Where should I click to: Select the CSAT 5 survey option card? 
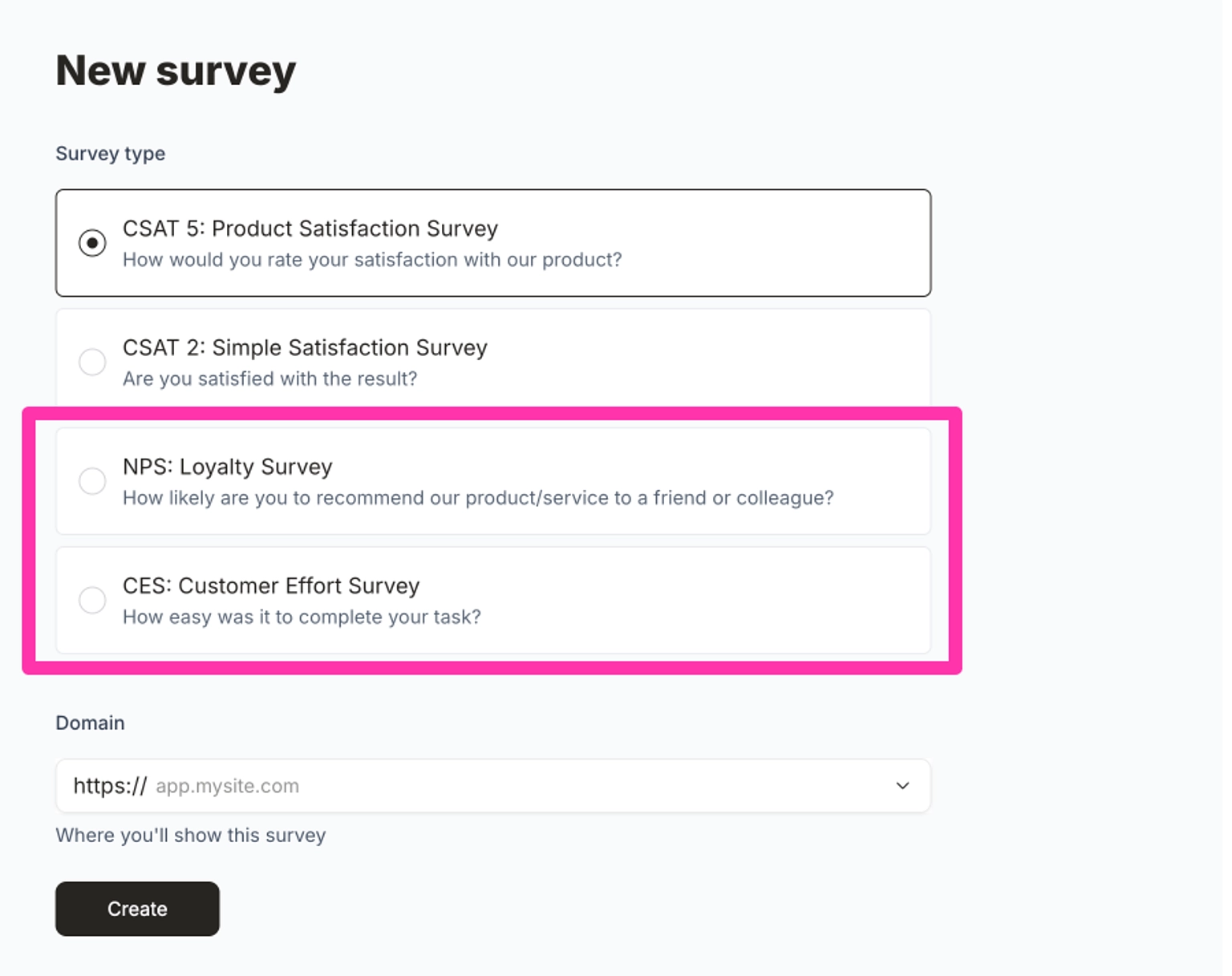coord(492,241)
